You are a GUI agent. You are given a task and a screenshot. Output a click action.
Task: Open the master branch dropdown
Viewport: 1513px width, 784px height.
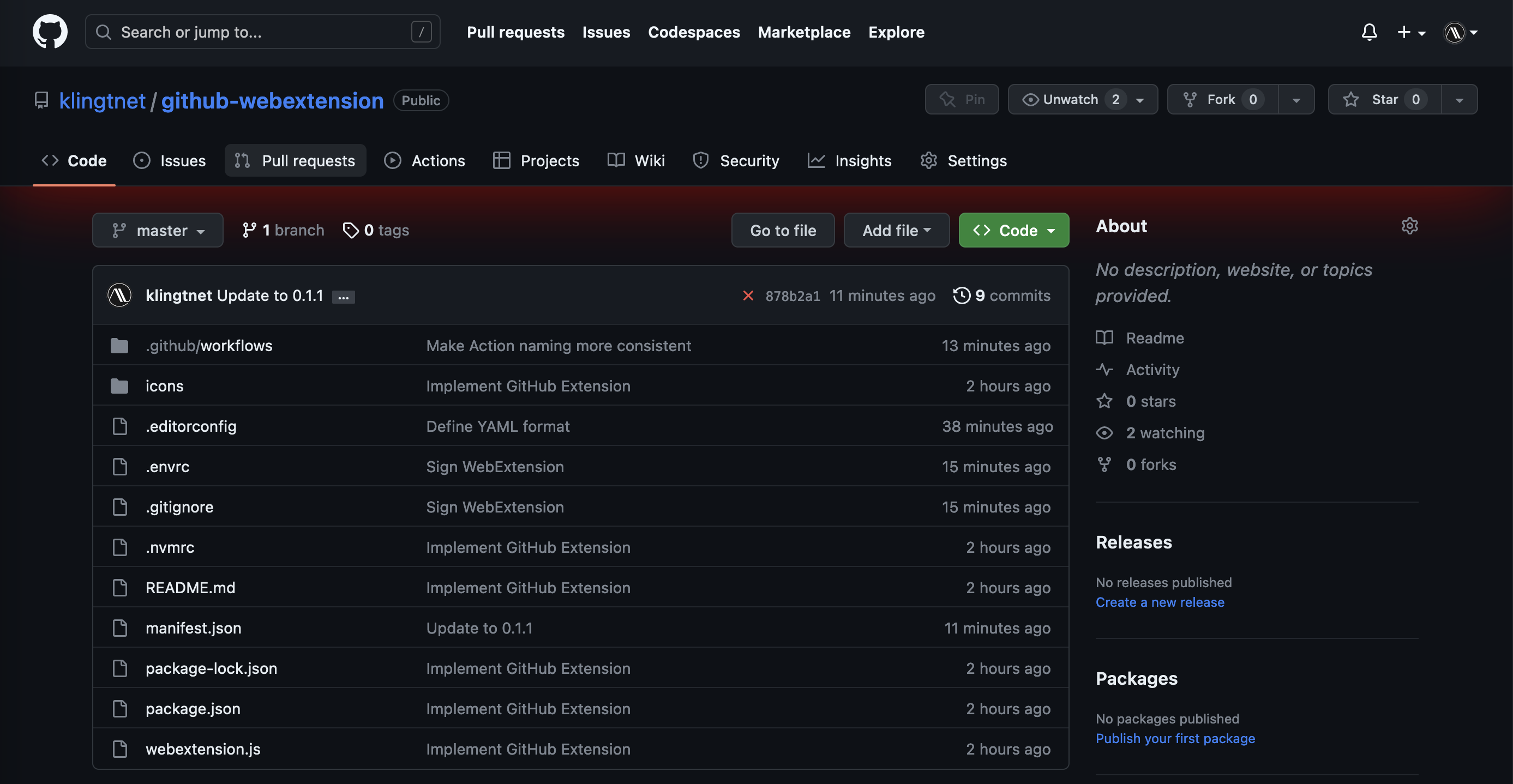coord(158,230)
